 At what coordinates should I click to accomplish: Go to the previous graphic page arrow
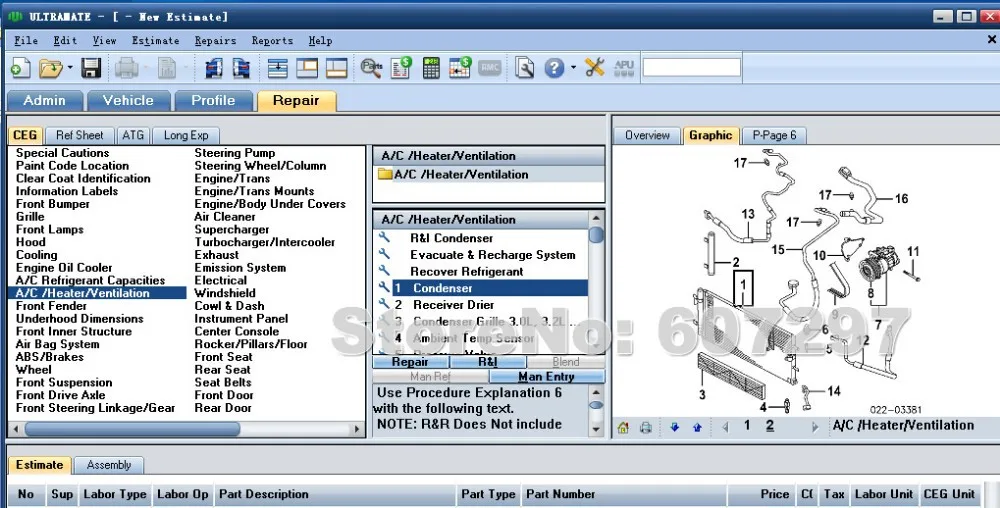pos(726,427)
